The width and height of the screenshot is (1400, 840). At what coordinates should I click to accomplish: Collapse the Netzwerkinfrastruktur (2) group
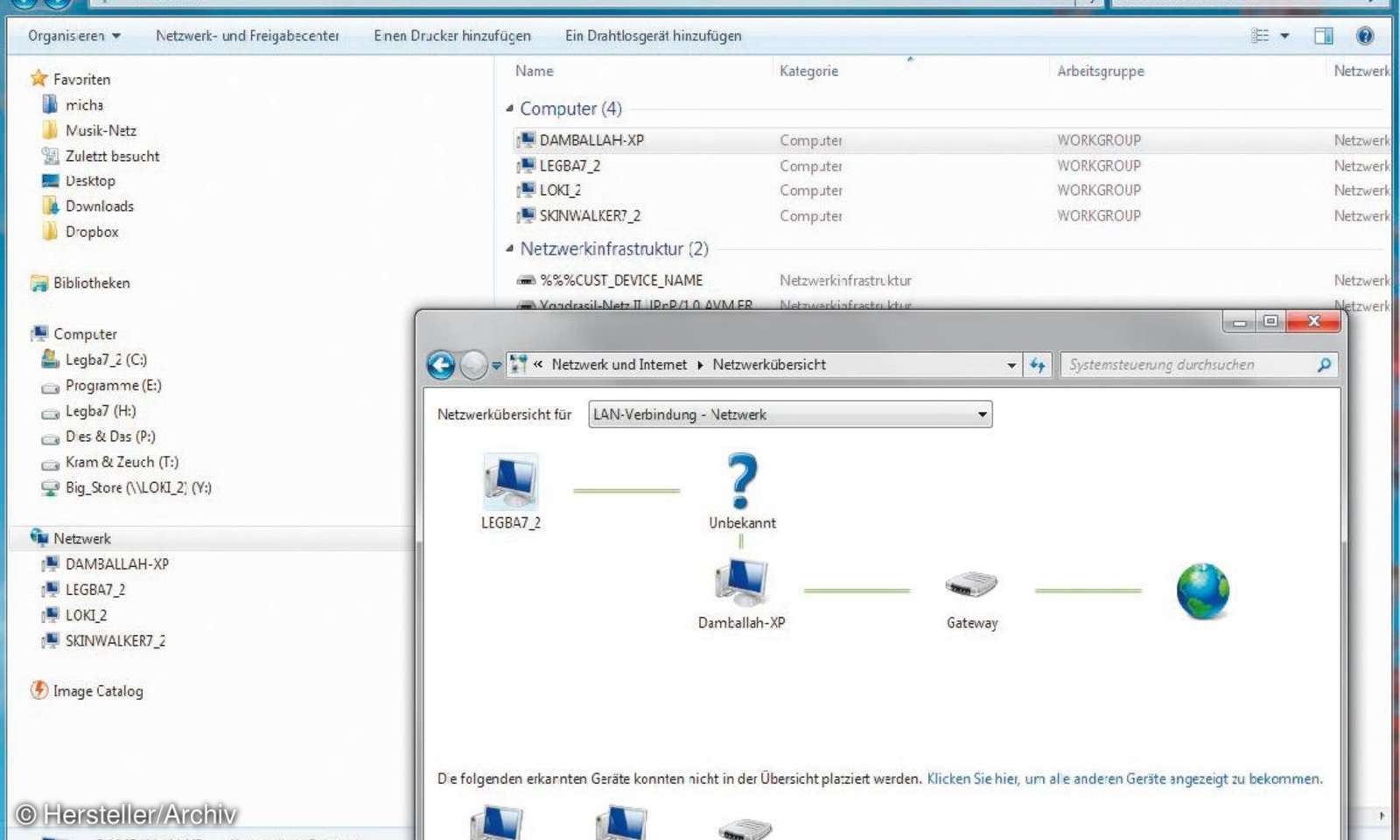pos(511,249)
